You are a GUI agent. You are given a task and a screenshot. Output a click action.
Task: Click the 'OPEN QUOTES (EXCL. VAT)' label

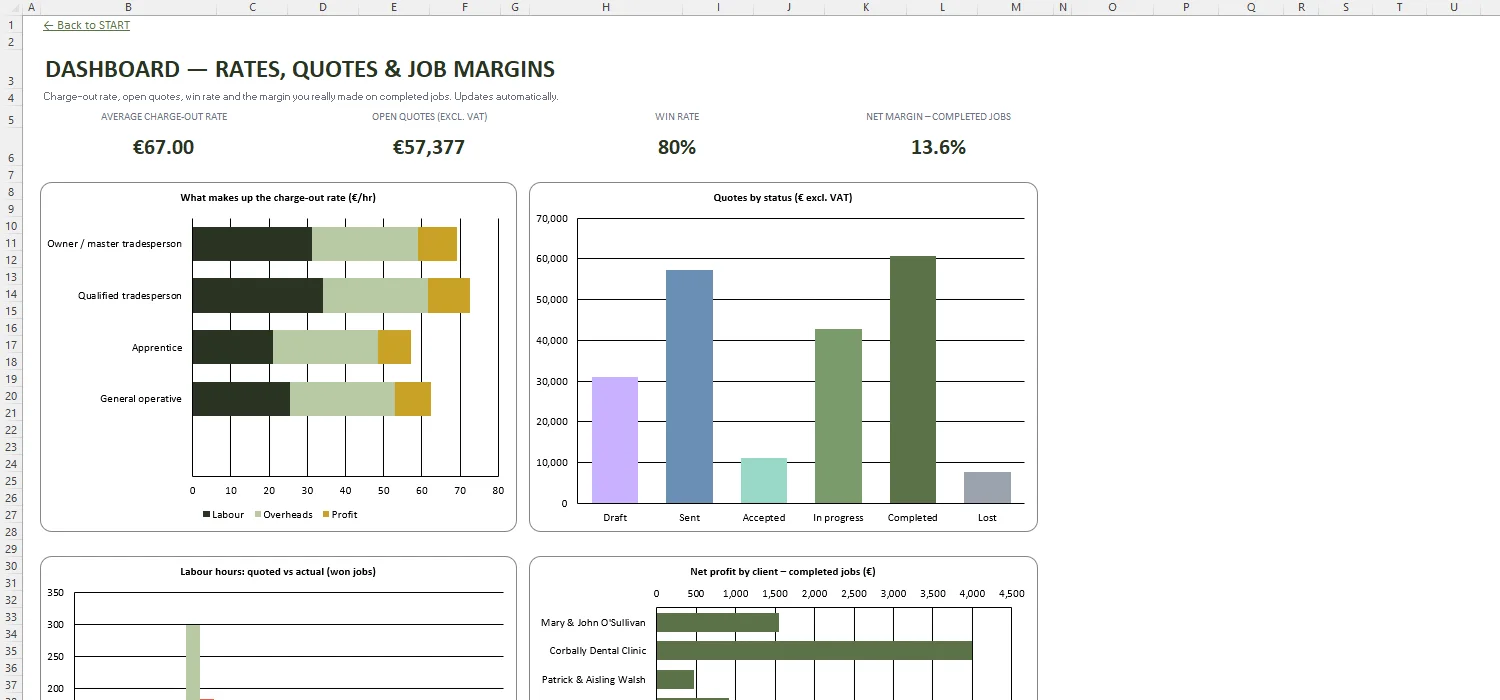point(429,117)
